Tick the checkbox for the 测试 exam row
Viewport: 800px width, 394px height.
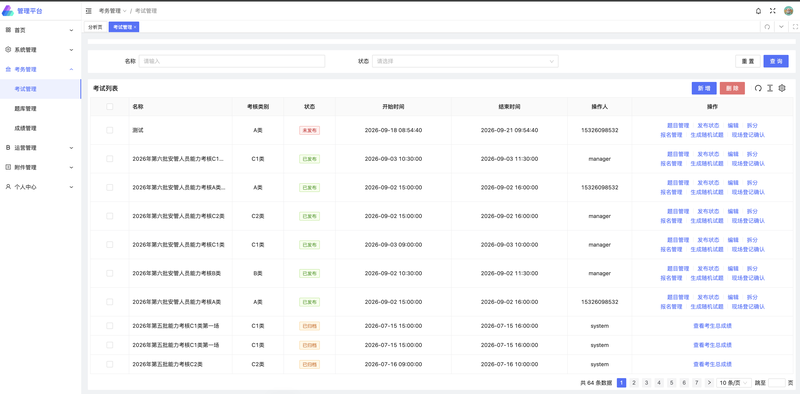tap(110, 130)
